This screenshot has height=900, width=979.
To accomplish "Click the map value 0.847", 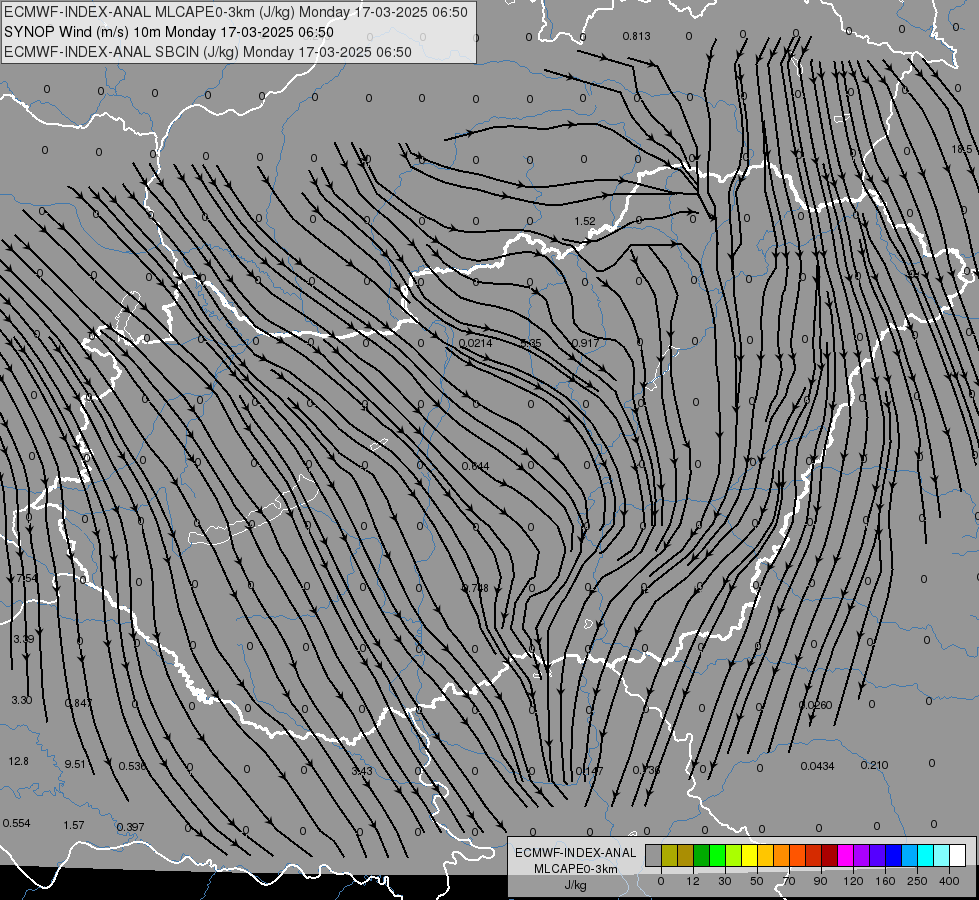I will tap(79, 703).
